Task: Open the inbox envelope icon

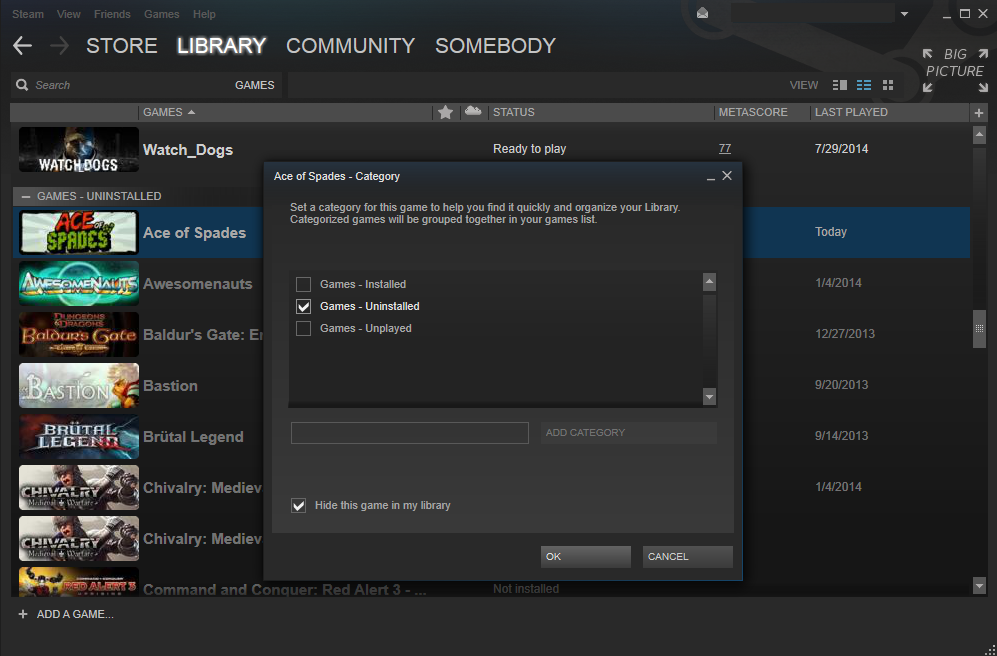Action: tap(703, 13)
